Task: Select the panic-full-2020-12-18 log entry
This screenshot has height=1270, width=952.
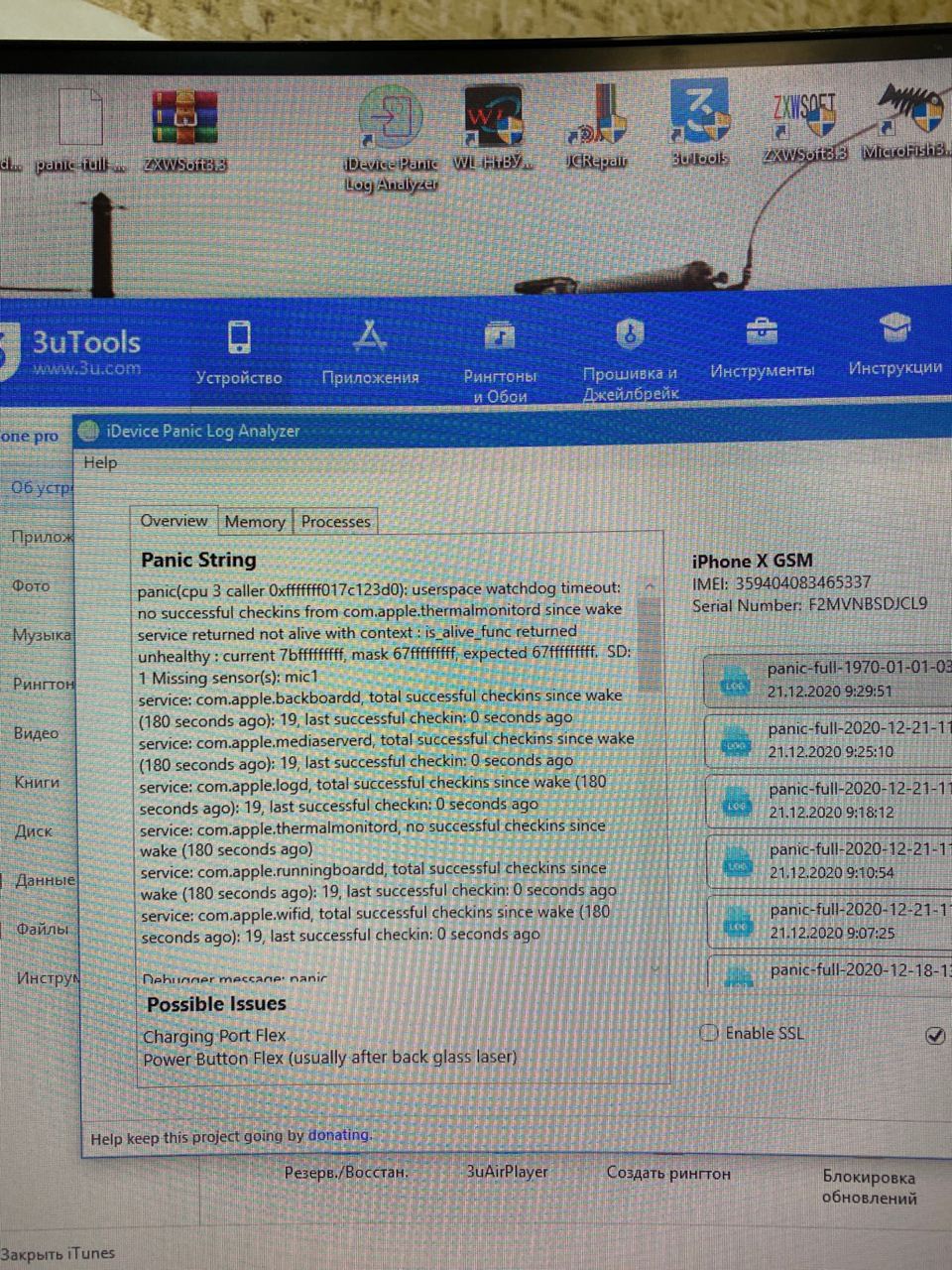Action: pyautogui.click(x=831, y=971)
